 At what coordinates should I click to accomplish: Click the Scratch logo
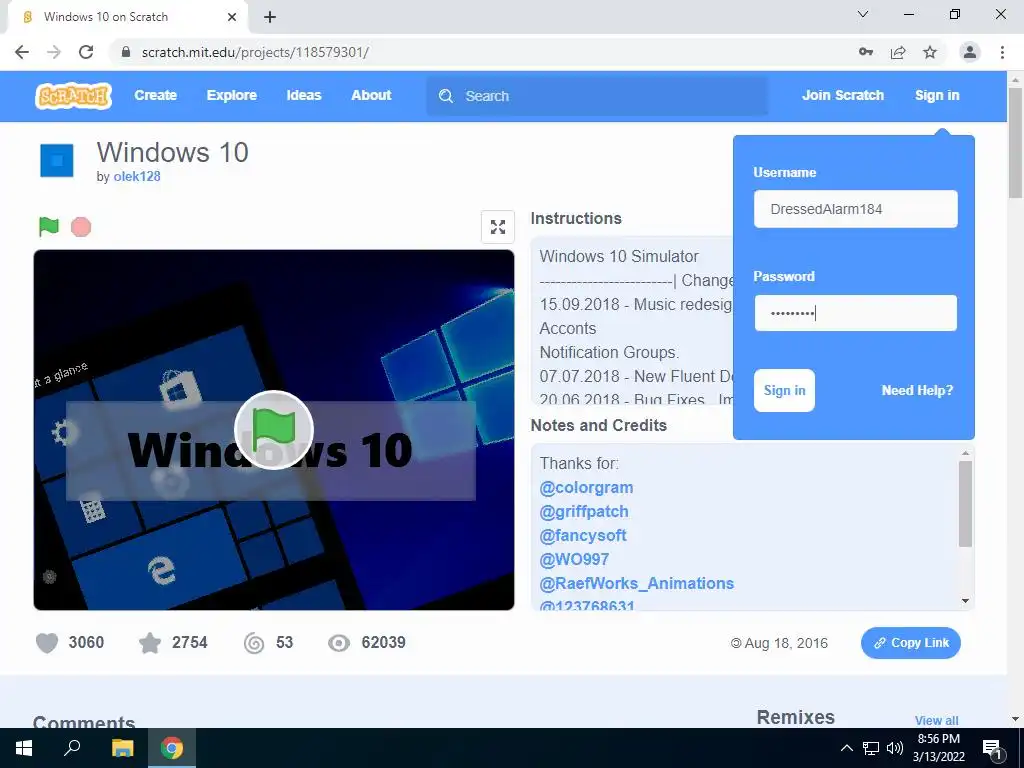tap(73, 95)
